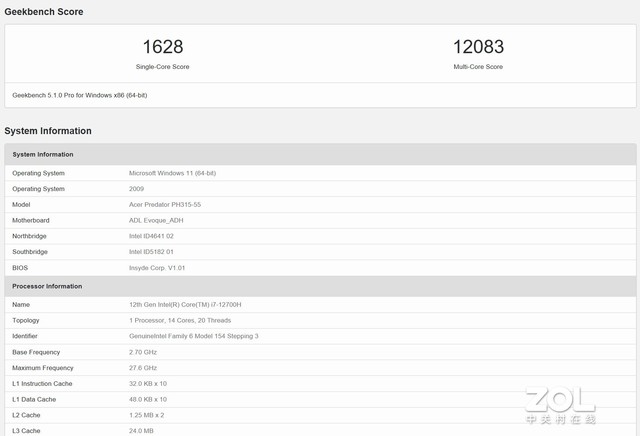Click the BIOS row label
The image size is (640, 436).
20,268
